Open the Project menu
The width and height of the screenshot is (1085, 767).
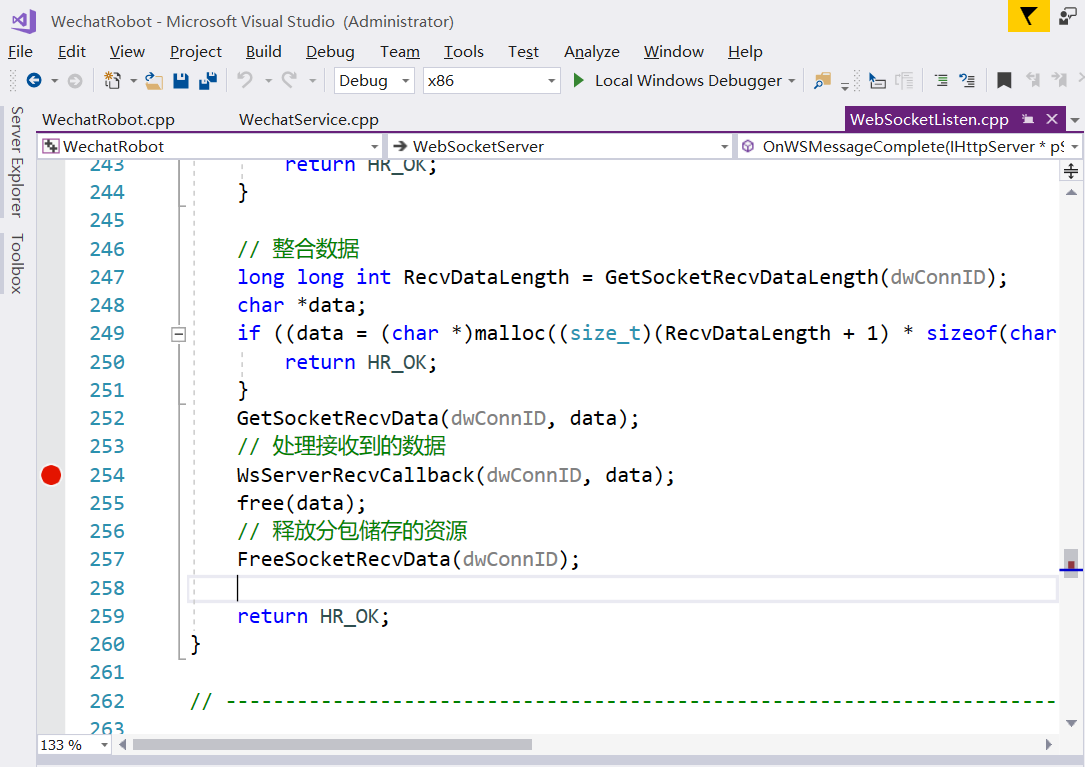coord(196,52)
